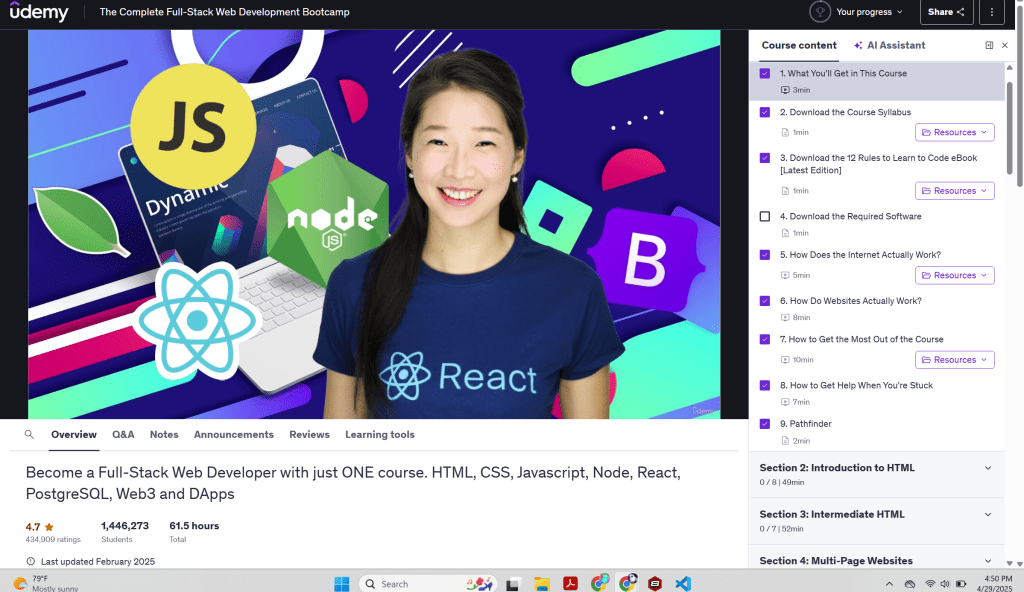Open the Q&A tab

pos(123,434)
